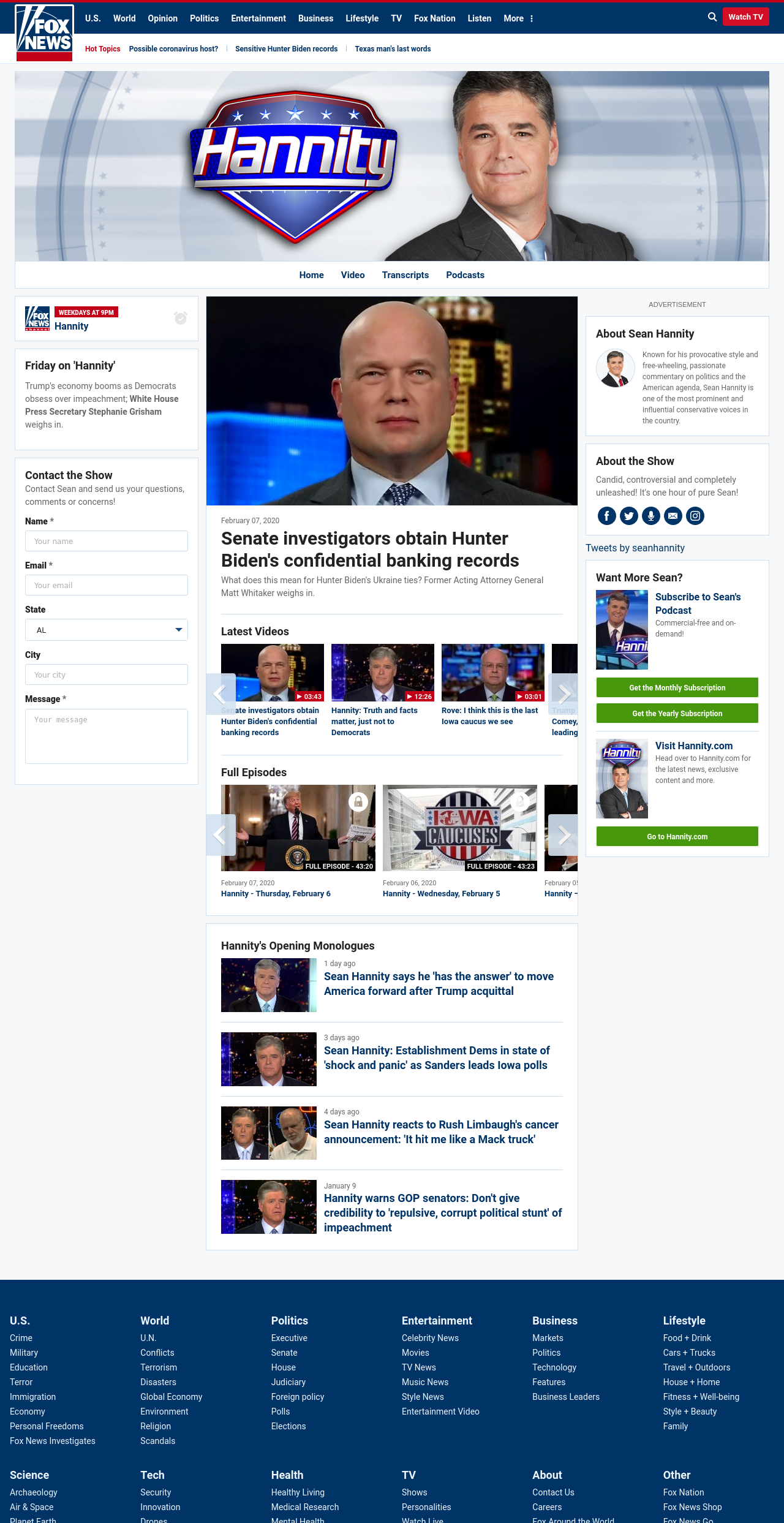Viewport: 784px width, 1523px height.
Task: Open the podcast microphone icon
Action: pos(651,516)
